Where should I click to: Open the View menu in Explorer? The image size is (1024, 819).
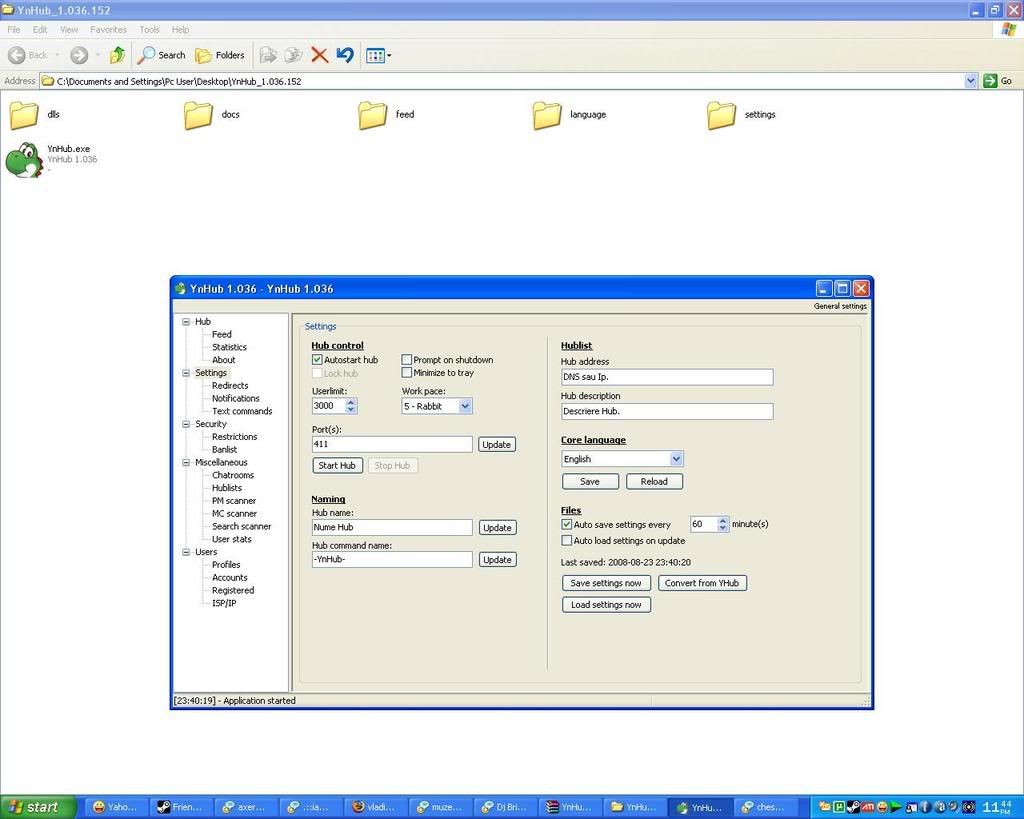tap(69, 29)
